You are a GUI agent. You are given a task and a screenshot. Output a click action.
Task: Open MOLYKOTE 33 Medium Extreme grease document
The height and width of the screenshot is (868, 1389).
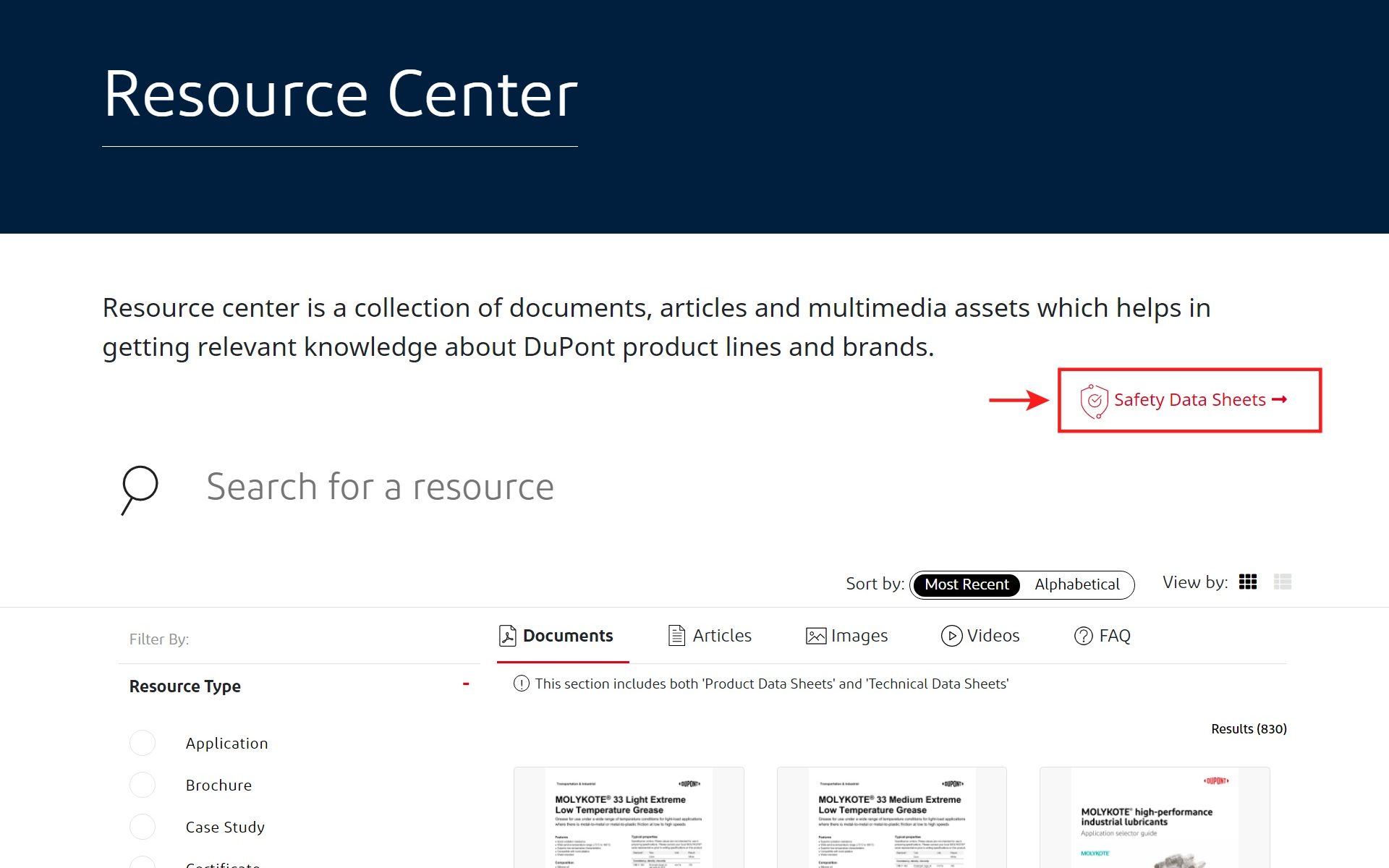point(891,817)
